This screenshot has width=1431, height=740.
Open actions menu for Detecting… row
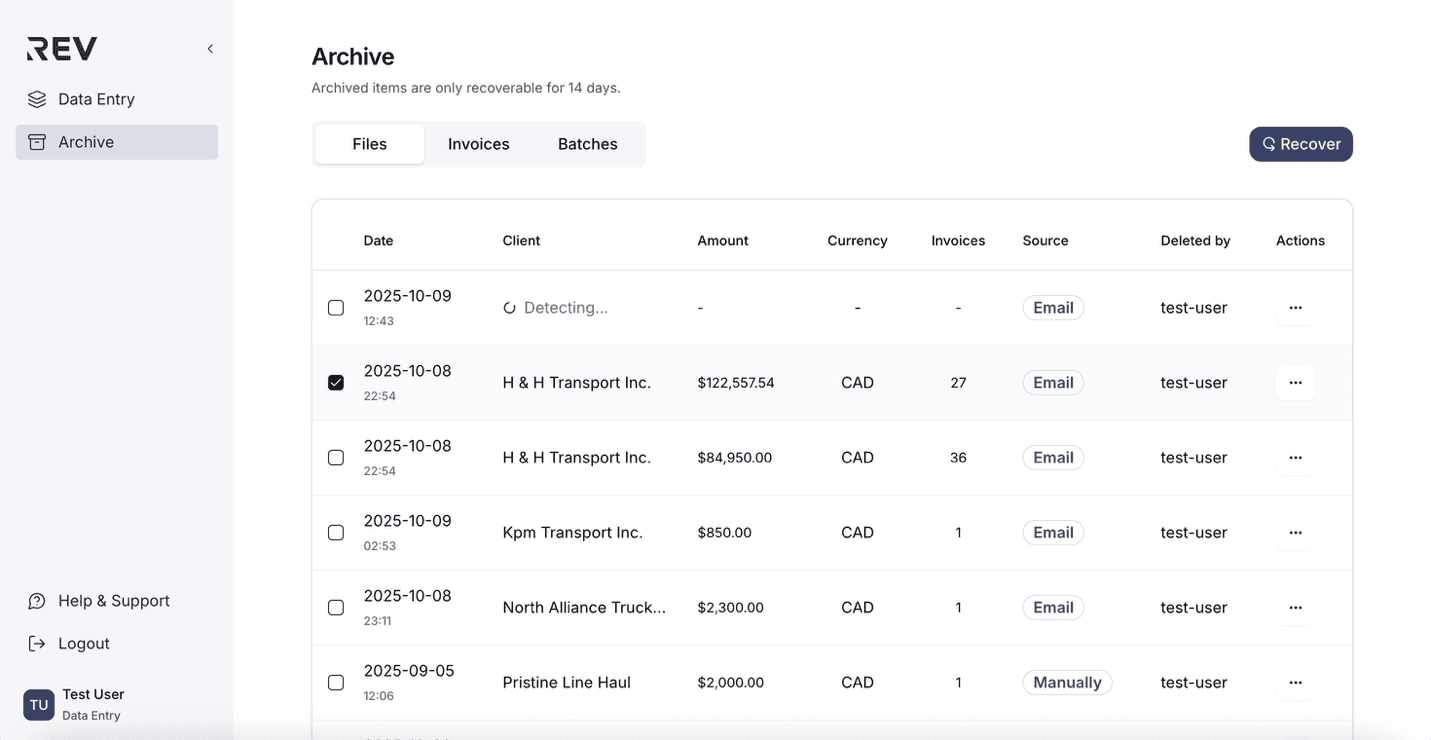click(x=1295, y=308)
